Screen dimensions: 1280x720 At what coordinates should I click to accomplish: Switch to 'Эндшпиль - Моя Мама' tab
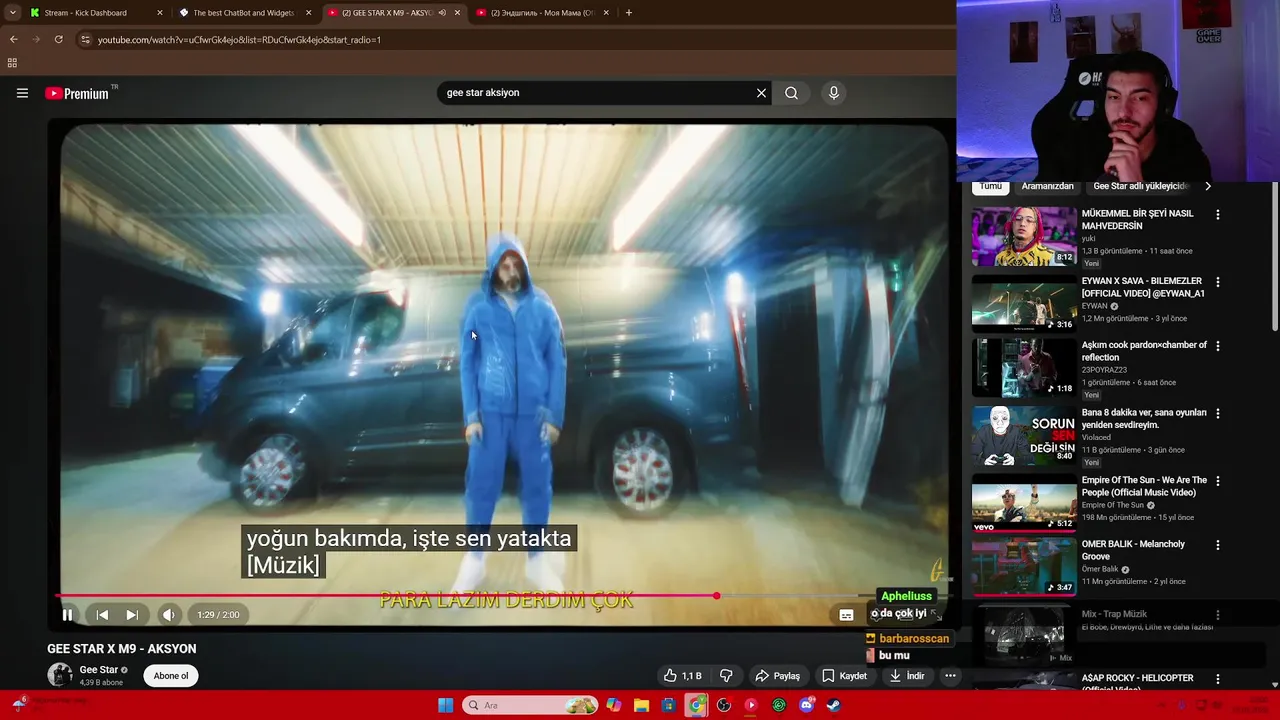(543, 13)
